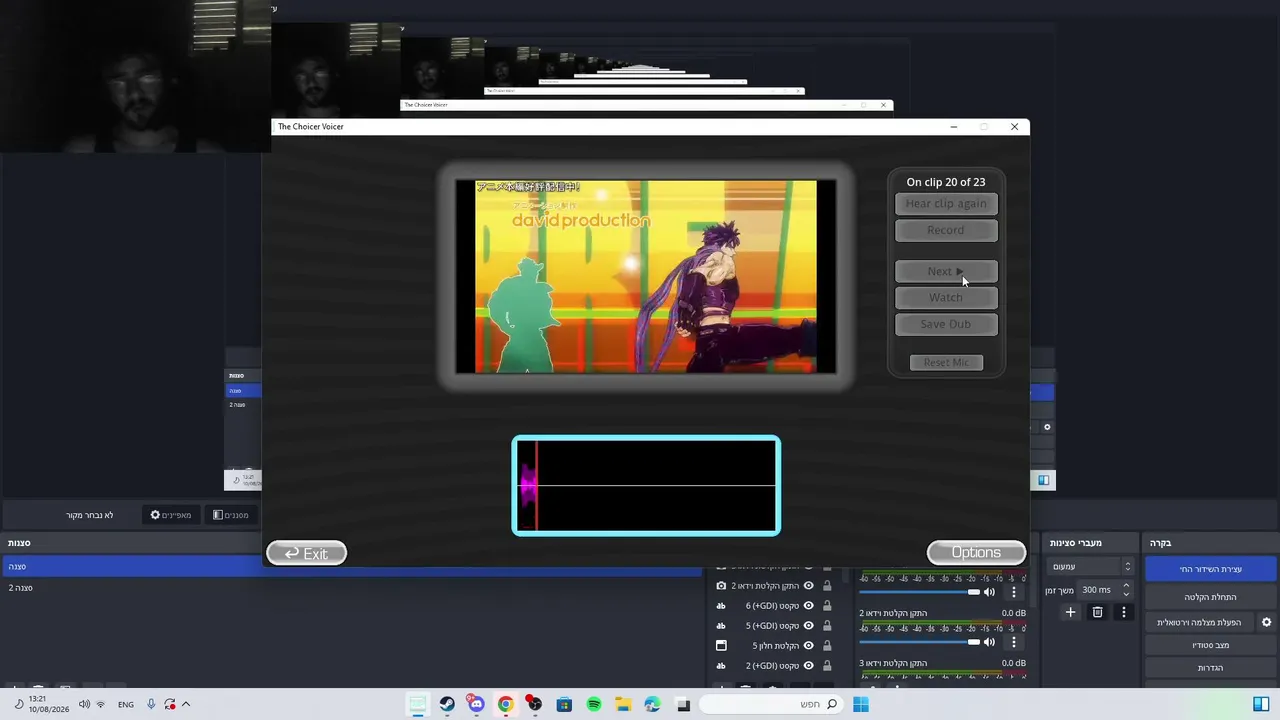
Task: Open File Explorer from the taskbar
Action: (623, 705)
